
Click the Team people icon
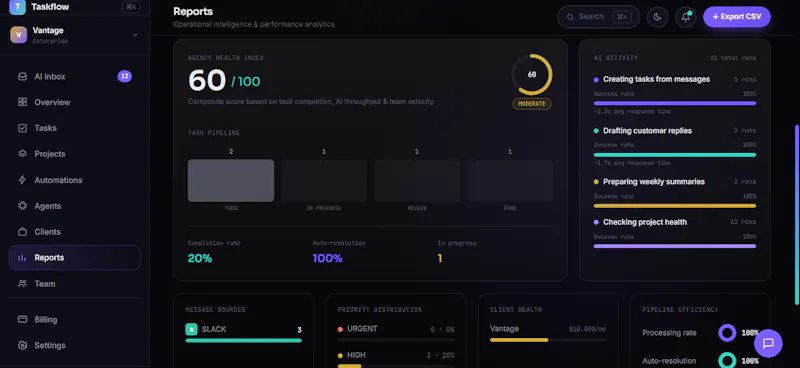tap(22, 284)
